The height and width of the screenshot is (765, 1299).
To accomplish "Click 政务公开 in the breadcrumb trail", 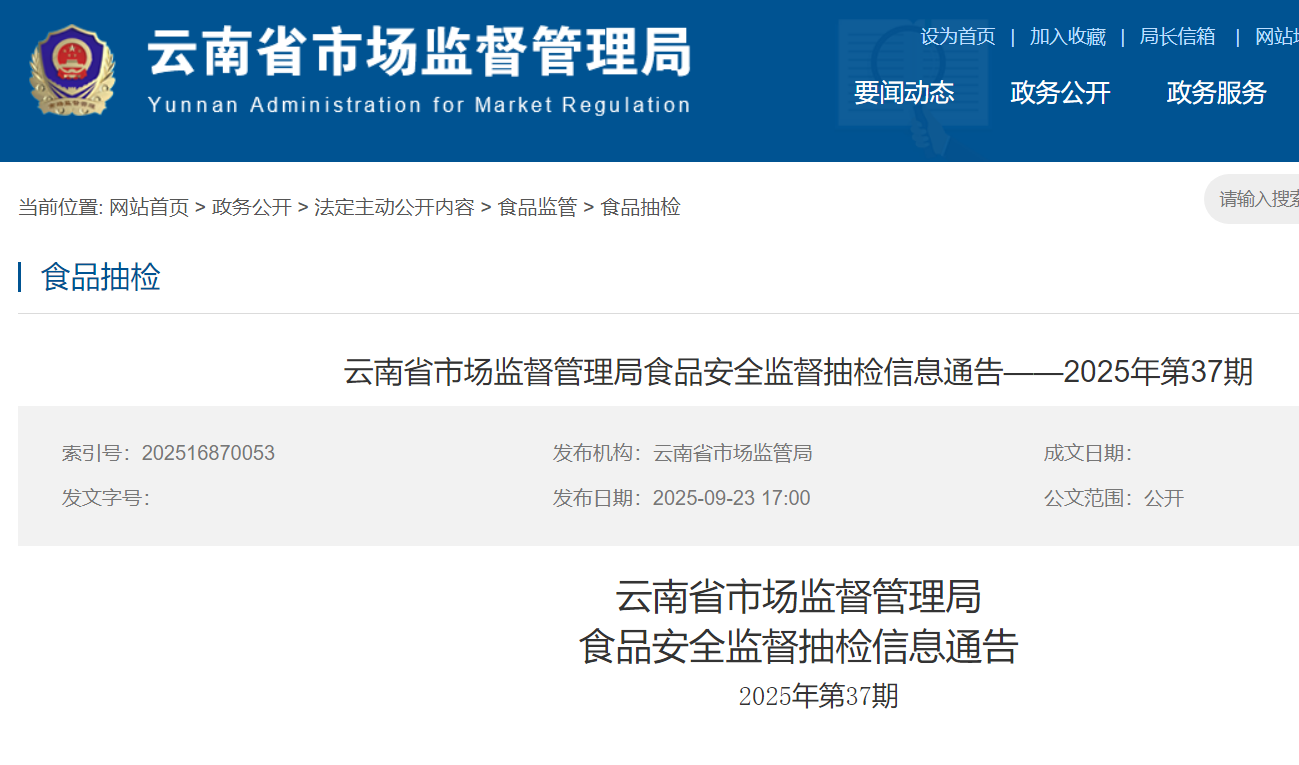I will (x=251, y=207).
